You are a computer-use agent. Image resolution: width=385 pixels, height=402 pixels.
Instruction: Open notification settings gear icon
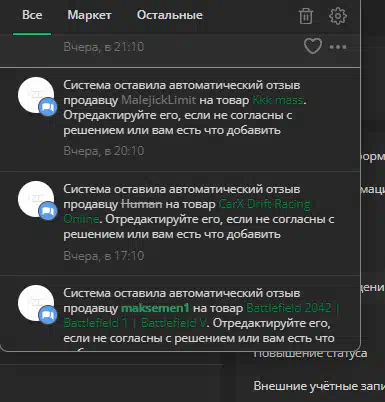338,16
